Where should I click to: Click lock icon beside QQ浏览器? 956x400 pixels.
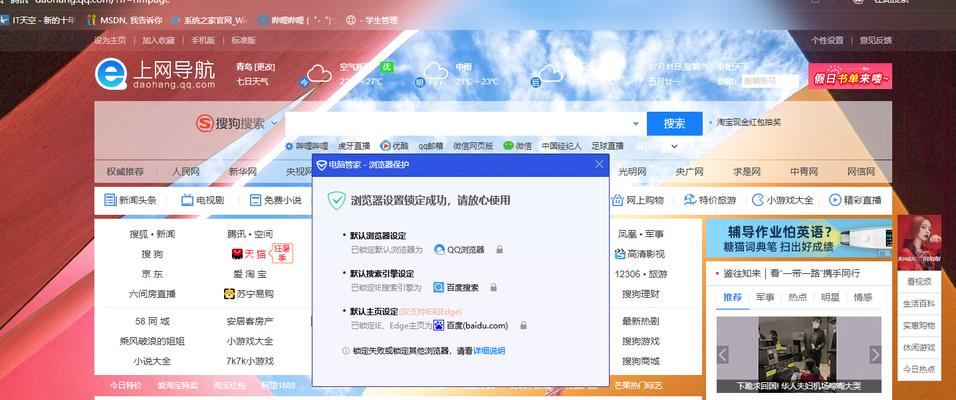(x=499, y=249)
